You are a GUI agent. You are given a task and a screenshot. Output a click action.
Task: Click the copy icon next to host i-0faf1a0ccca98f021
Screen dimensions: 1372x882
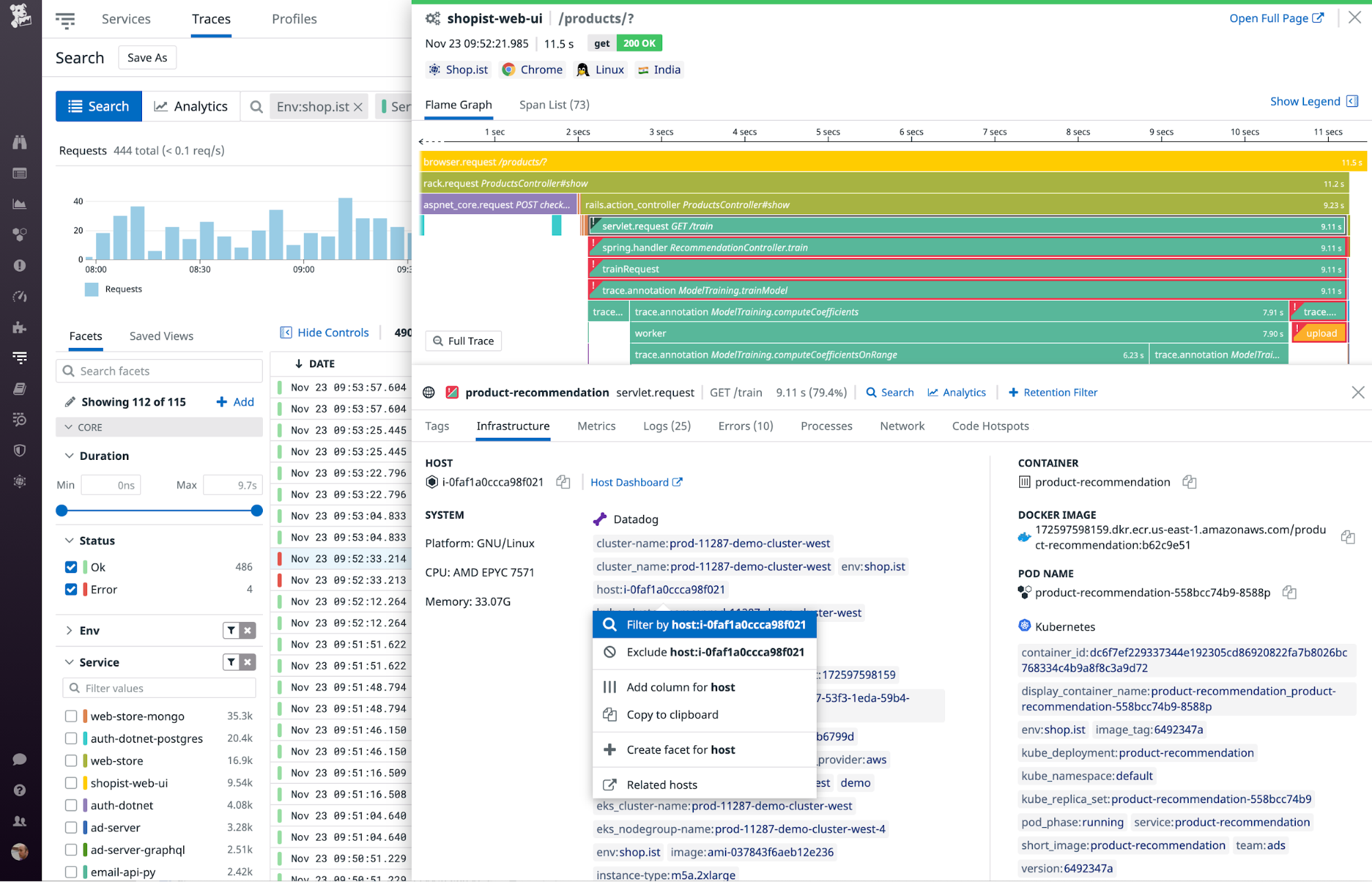point(563,482)
